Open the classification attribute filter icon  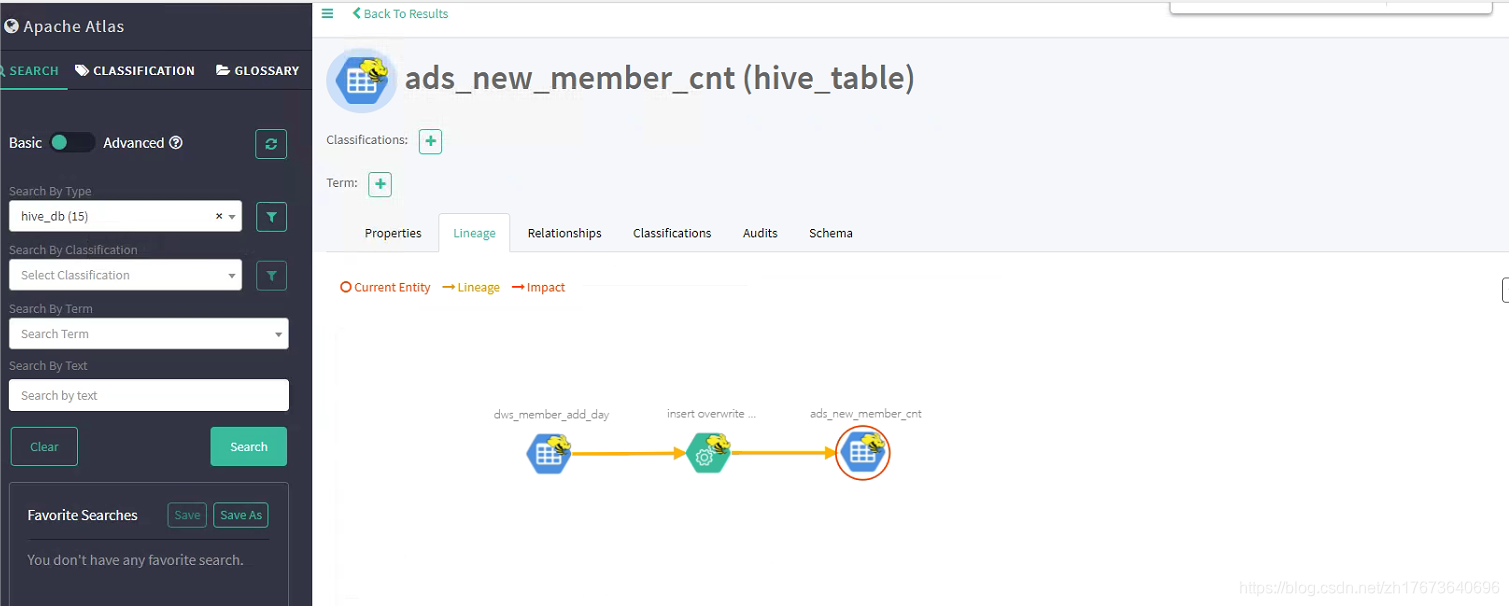[271, 275]
